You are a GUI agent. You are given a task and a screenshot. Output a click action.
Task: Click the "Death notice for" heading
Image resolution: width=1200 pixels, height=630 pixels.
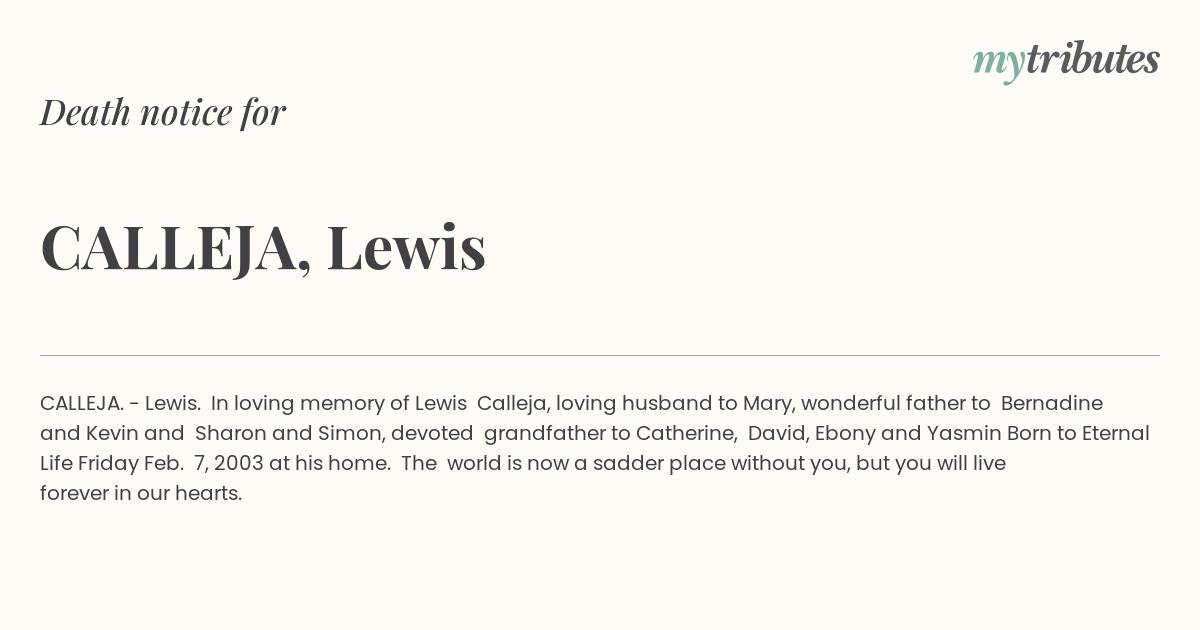tap(163, 112)
